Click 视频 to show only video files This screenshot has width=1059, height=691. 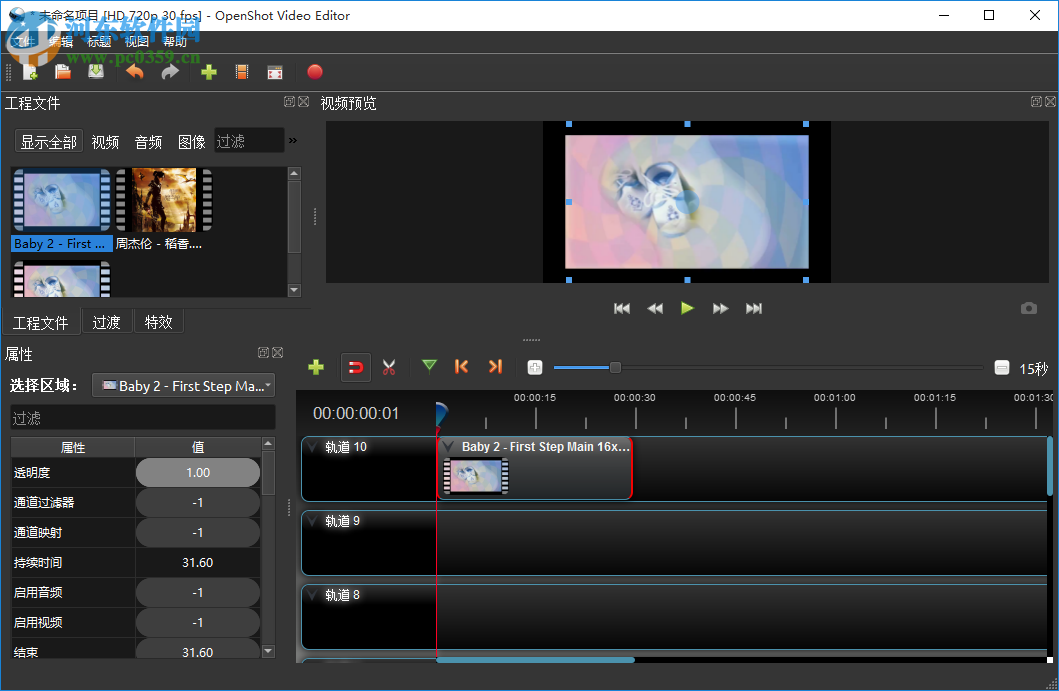tap(104, 141)
